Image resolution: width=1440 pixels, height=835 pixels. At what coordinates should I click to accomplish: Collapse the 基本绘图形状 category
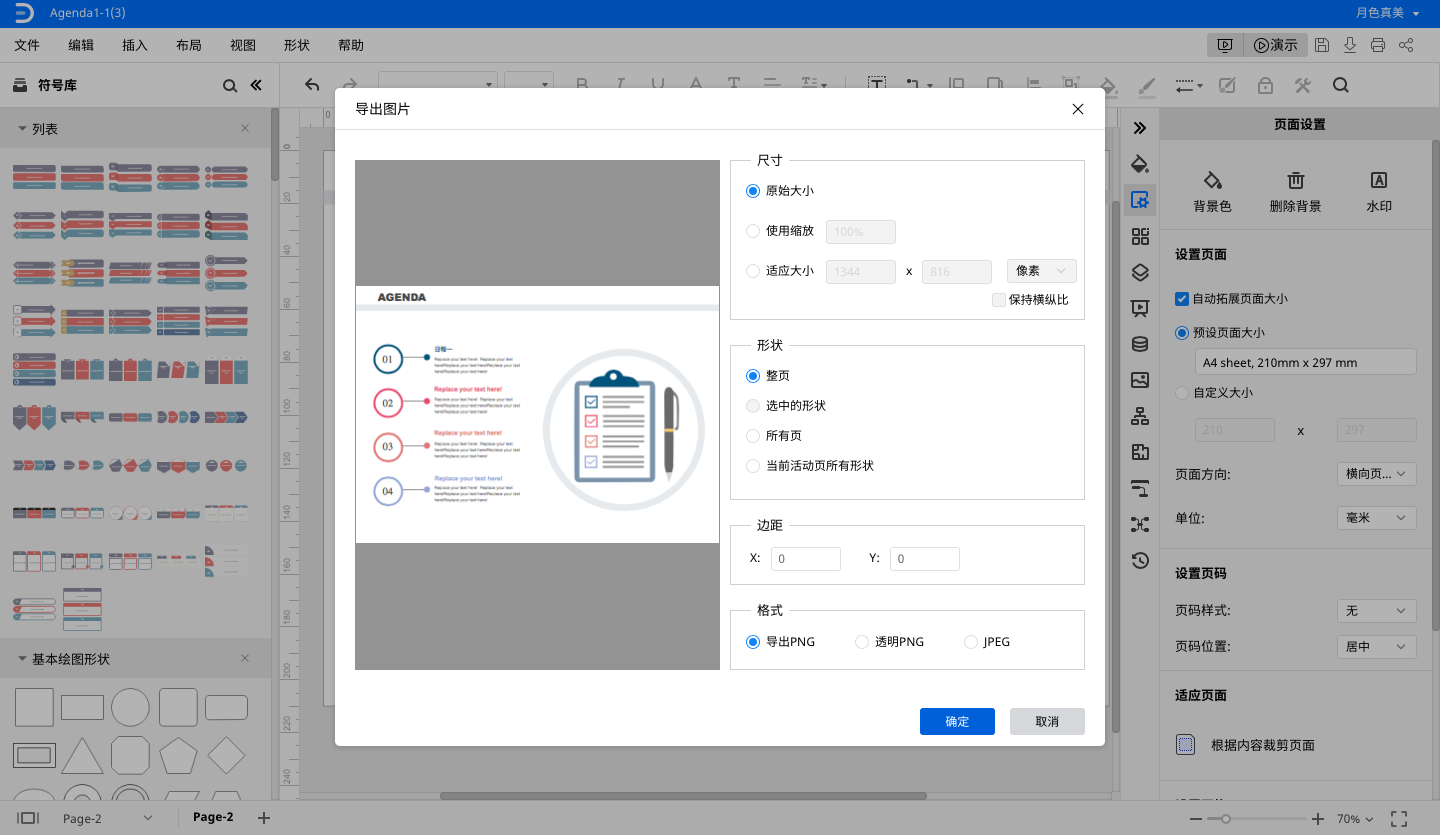coord(22,659)
